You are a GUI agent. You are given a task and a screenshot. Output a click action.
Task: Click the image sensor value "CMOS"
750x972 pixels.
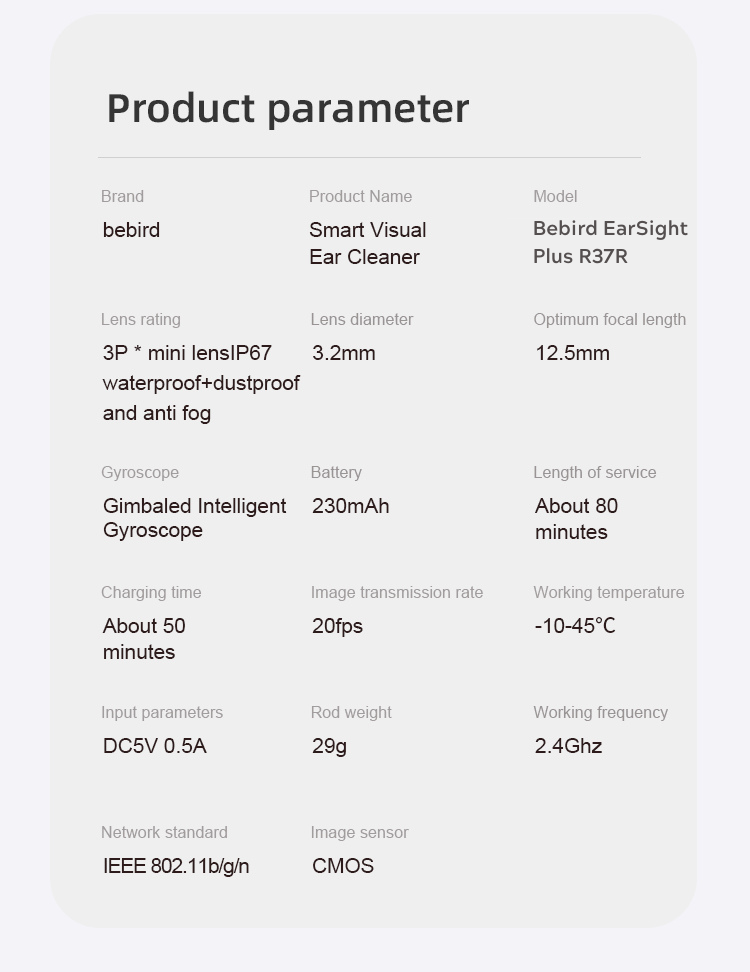343,866
